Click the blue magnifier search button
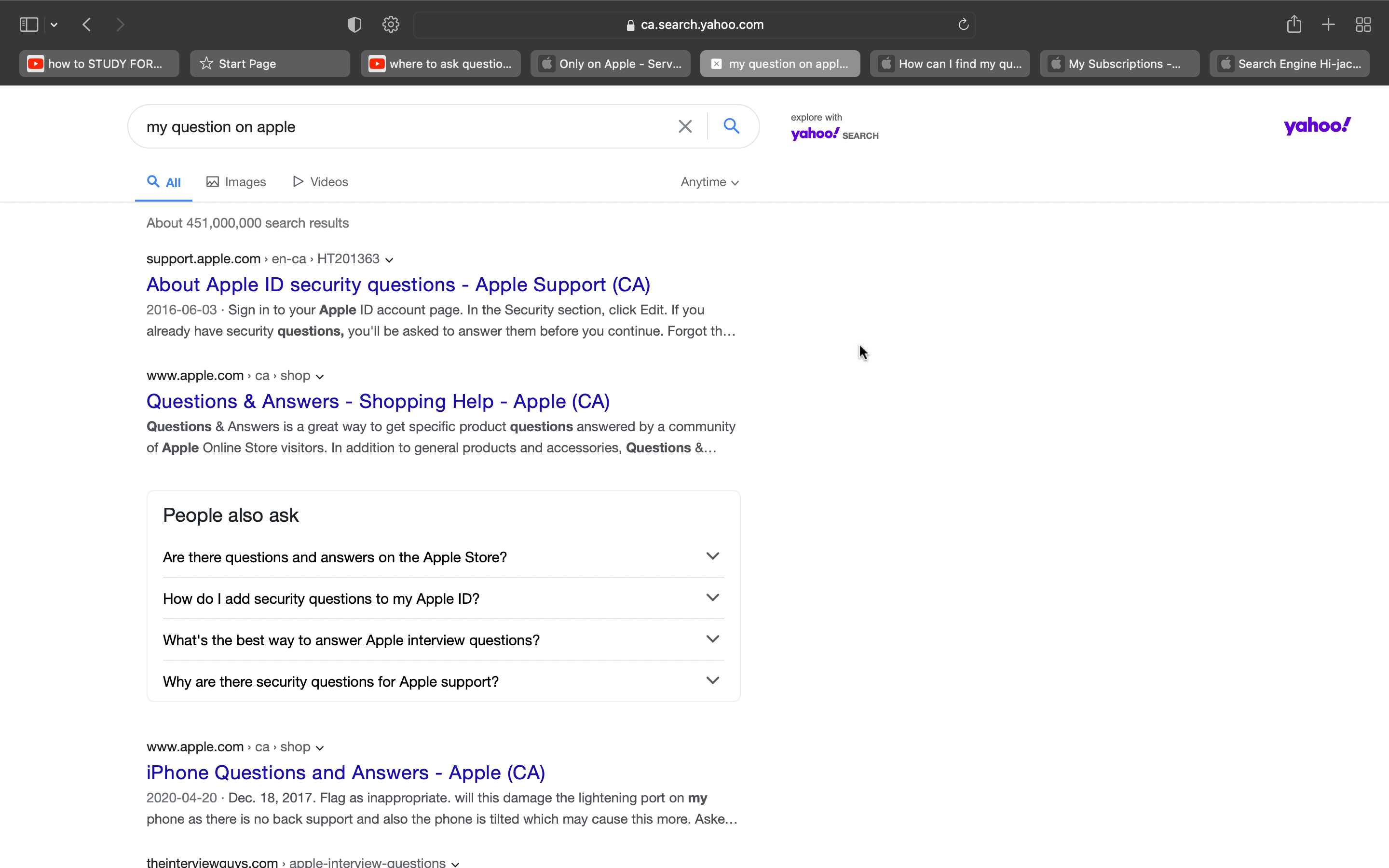The image size is (1389, 868). click(731, 126)
